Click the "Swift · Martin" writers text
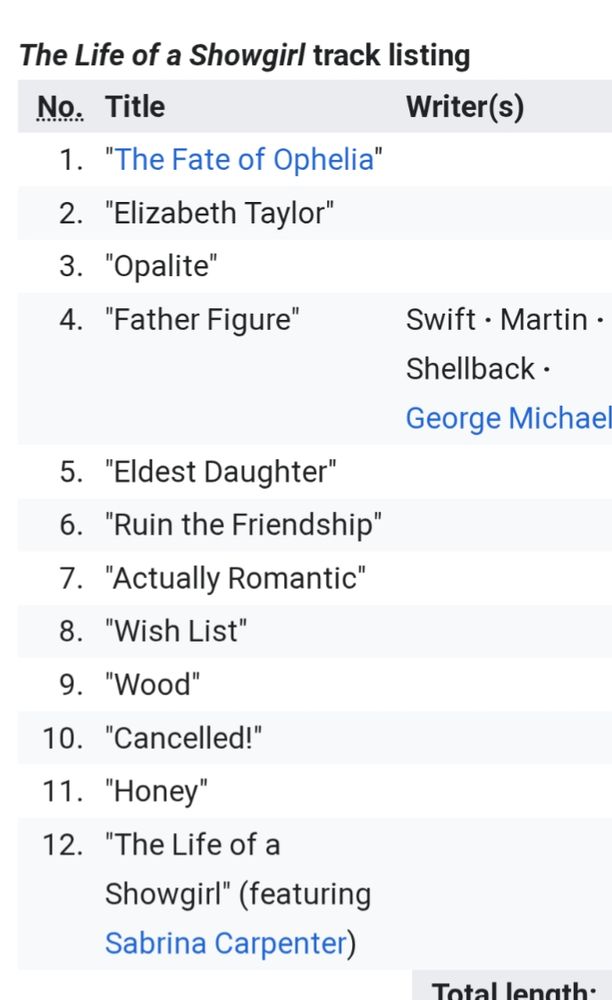The height and width of the screenshot is (1000, 612). pos(497,320)
